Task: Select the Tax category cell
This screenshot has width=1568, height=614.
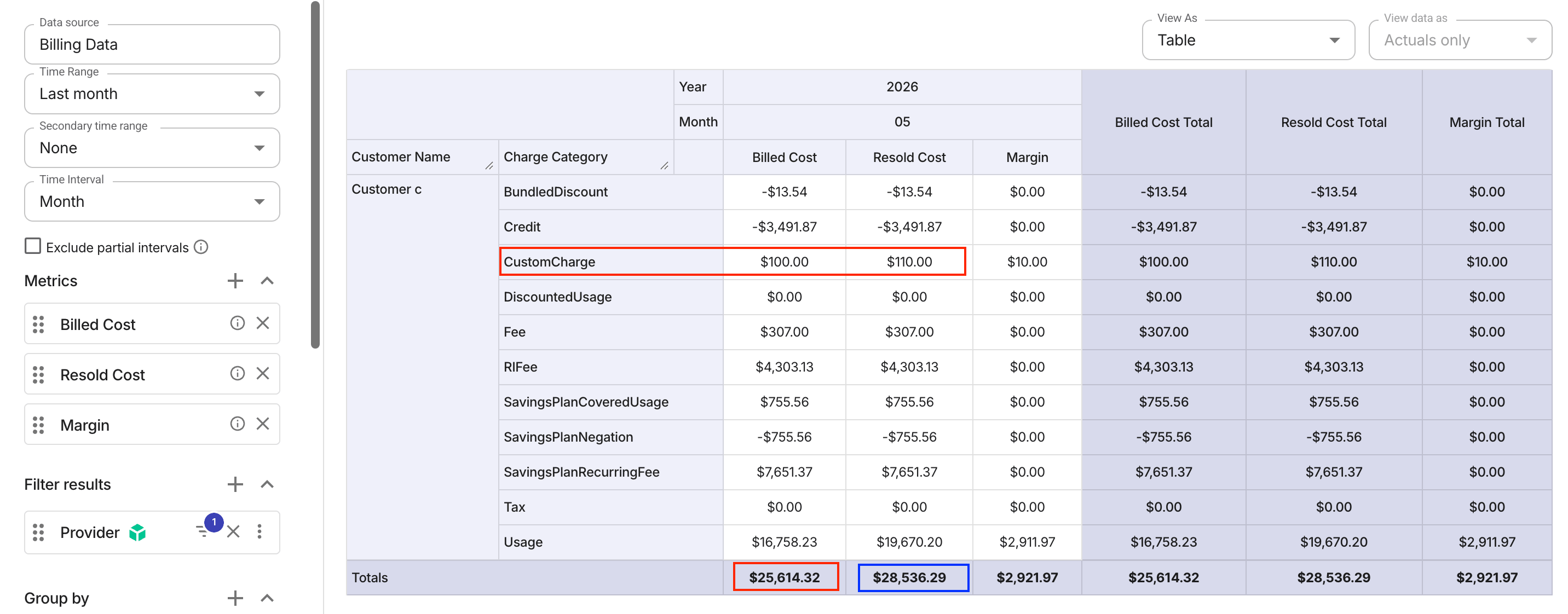Action: (611, 507)
